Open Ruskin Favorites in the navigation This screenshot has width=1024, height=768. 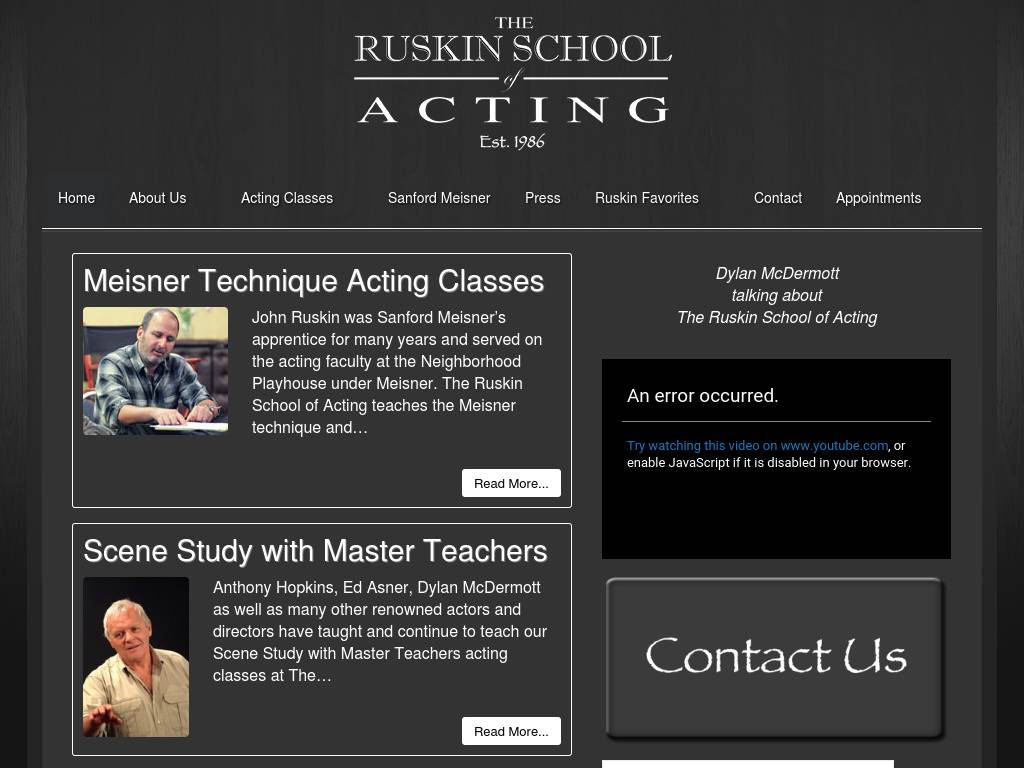pyautogui.click(x=647, y=198)
